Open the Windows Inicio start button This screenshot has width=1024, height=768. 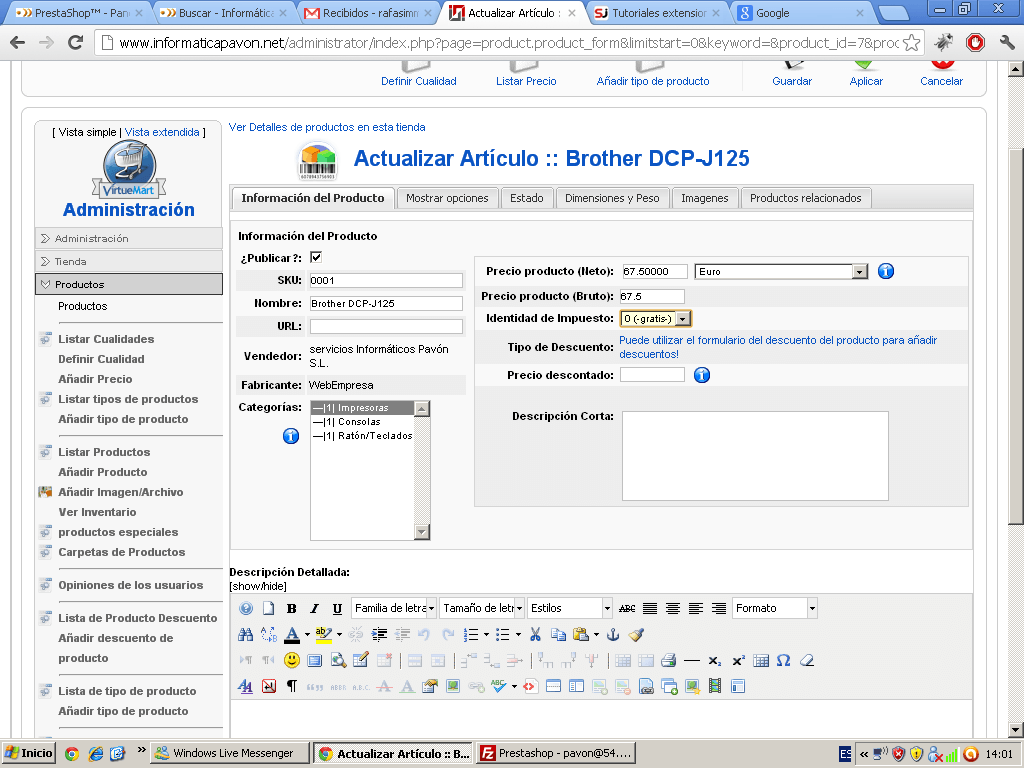pos(28,754)
